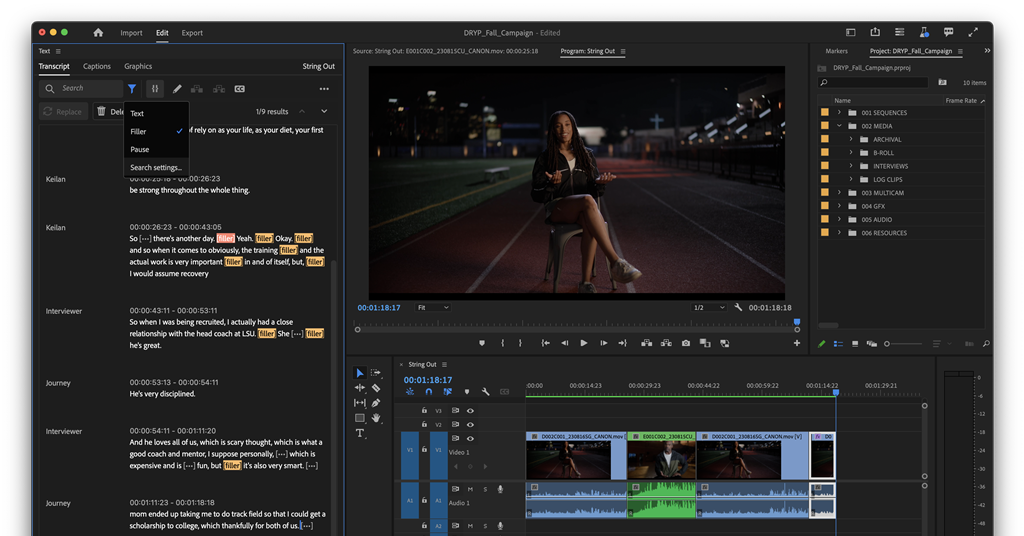Expand the ARCHIVAL bin
Image resolution: width=1024 pixels, height=536 pixels.
click(x=851, y=139)
